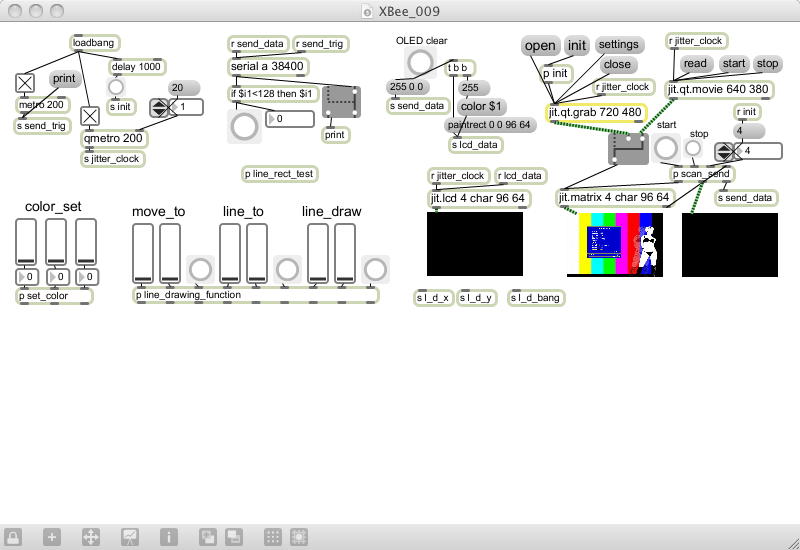This screenshot has width=800, height=550.
Task: Click the plus icon in the bottom toolbar
Action: click(52, 537)
